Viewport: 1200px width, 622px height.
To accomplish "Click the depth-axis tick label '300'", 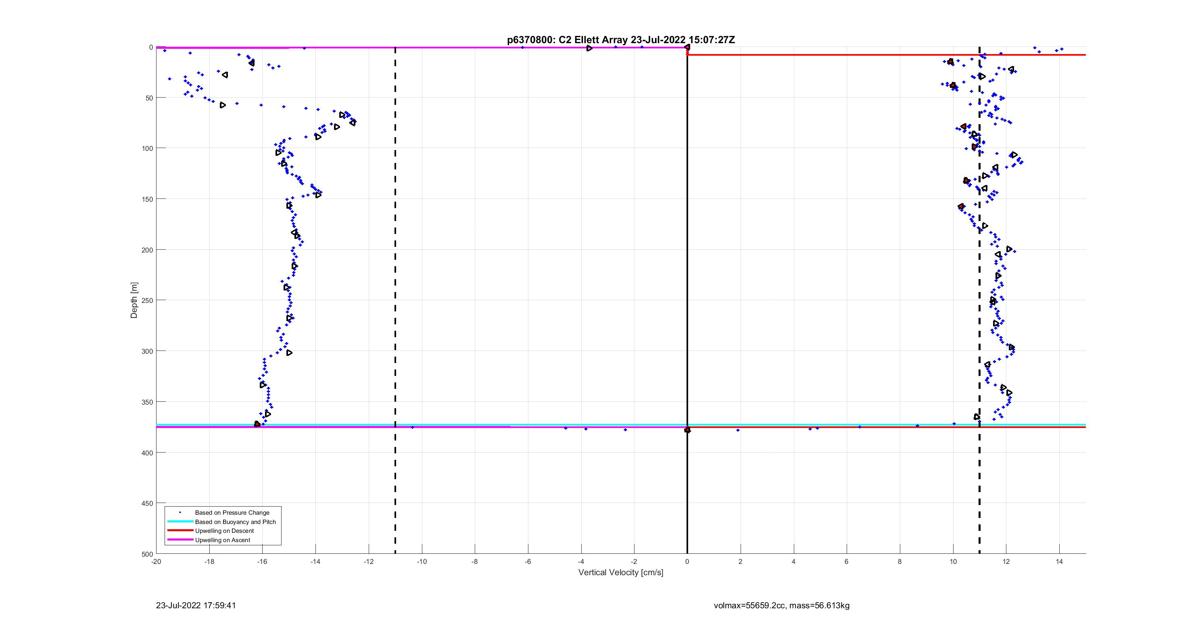I will pyautogui.click(x=146, y=351).
